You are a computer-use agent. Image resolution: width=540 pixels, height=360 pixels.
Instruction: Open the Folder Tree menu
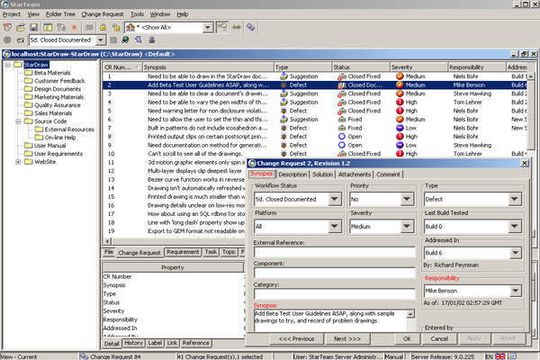(60, 14)
